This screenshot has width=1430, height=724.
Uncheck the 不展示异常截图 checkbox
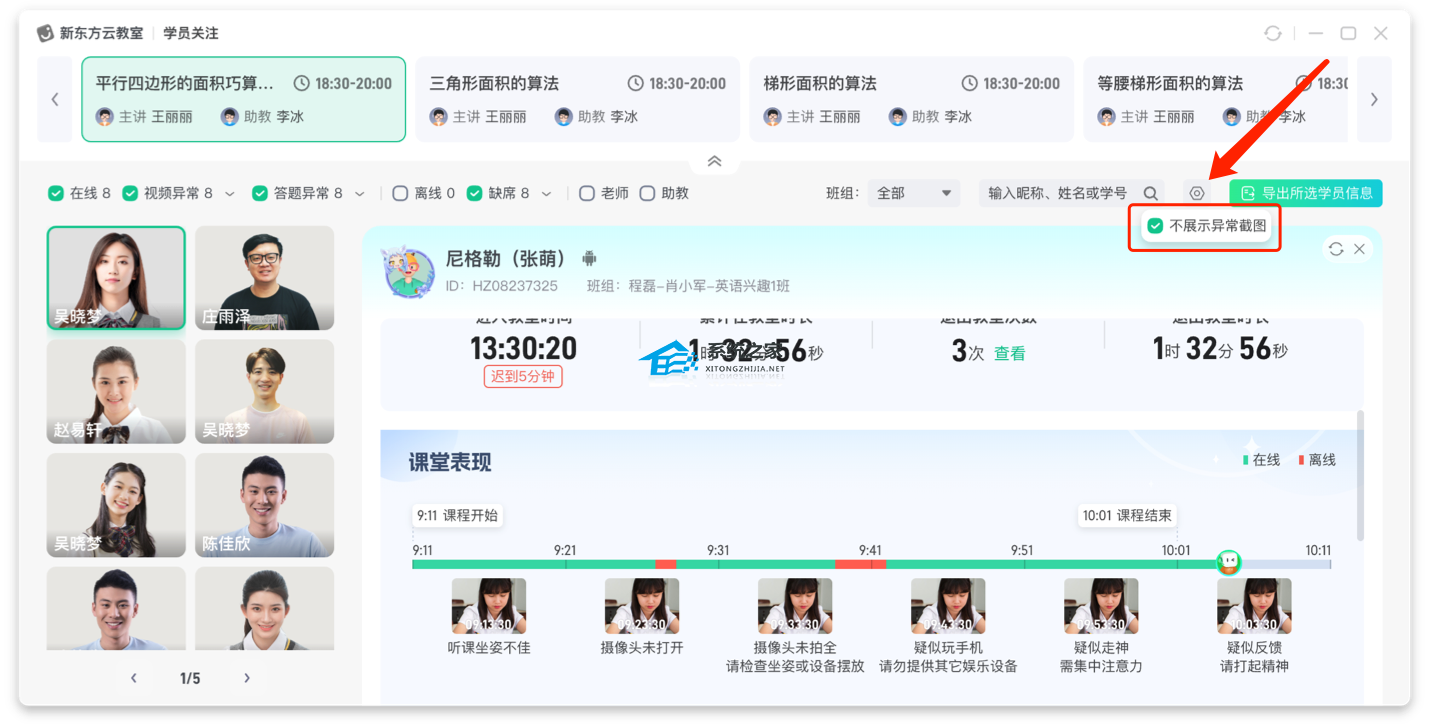coord(1155,226)
